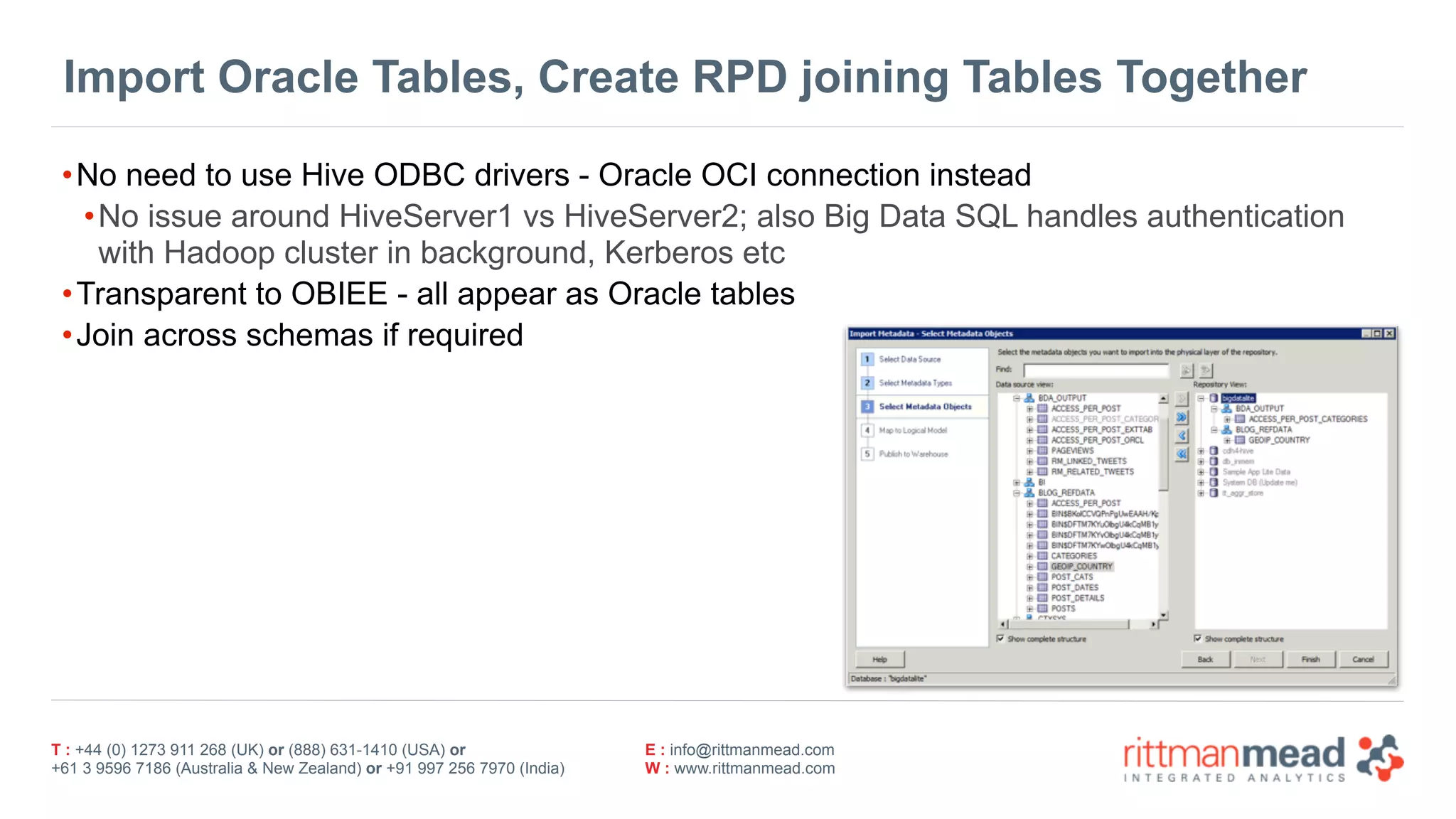Select the bigdatalite node in Repository View
This screenshot has width=1456, height=819.
pos(1238,398)
